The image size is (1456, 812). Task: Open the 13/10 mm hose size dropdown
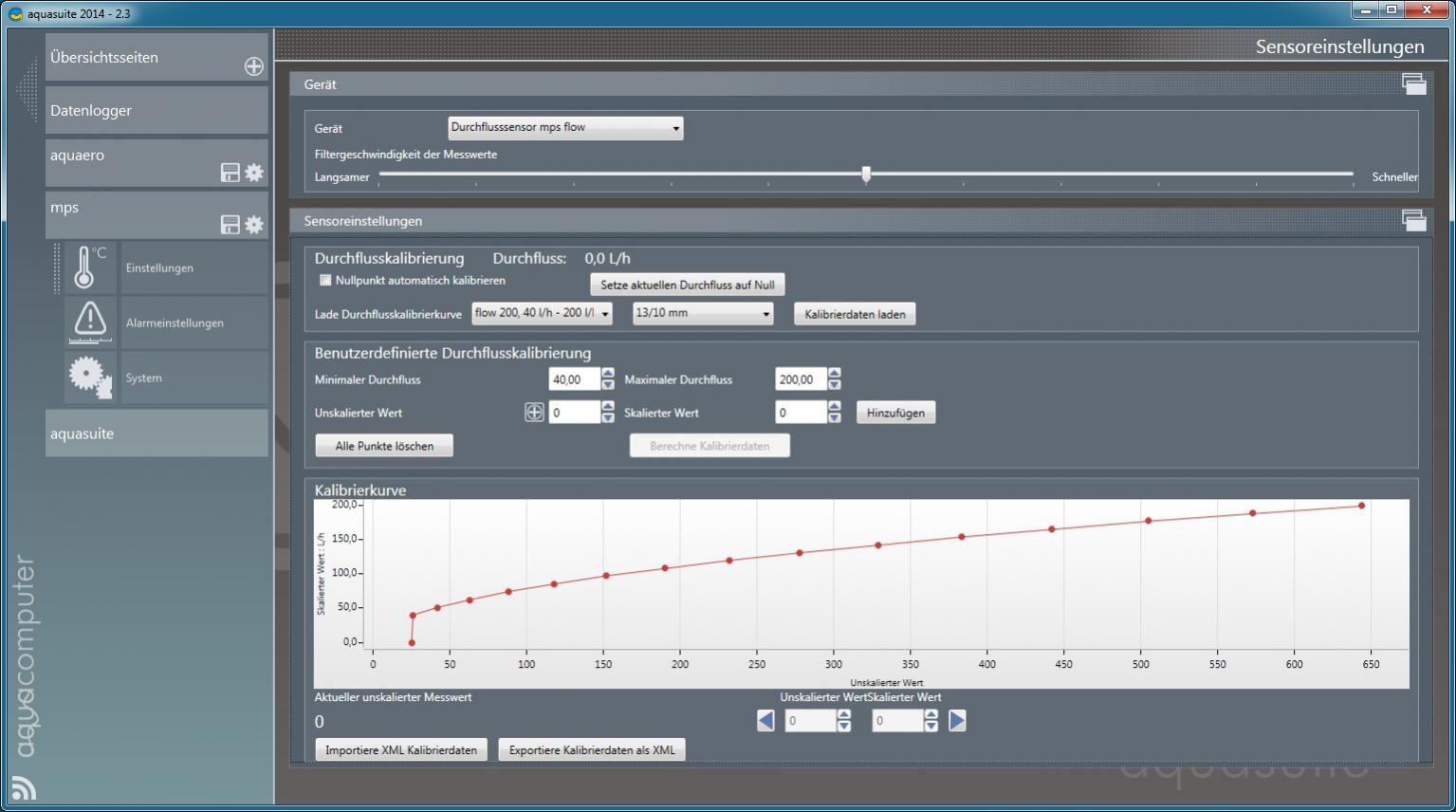click(x=703, y=313)
